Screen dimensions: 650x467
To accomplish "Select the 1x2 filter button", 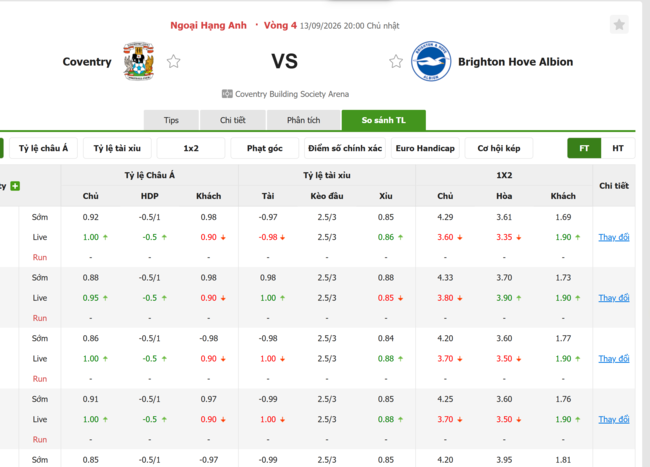I will [191, 148].
